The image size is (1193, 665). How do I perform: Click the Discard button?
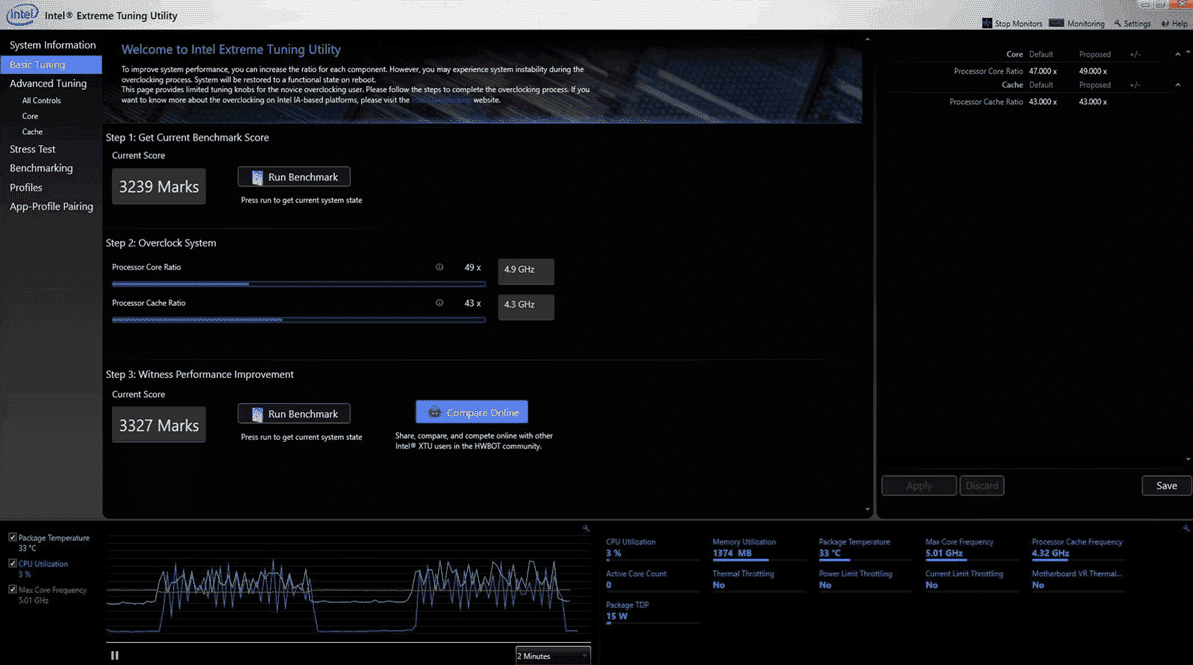click(981, 485)
